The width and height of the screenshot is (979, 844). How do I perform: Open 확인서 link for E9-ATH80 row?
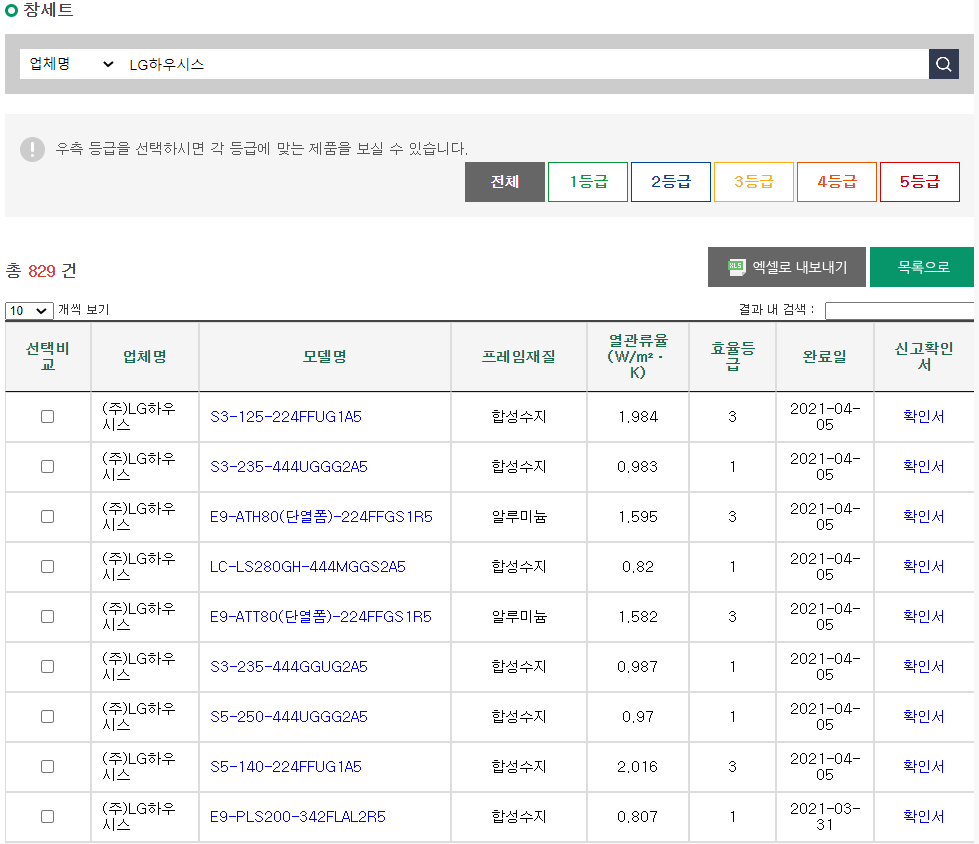(923, 516)
